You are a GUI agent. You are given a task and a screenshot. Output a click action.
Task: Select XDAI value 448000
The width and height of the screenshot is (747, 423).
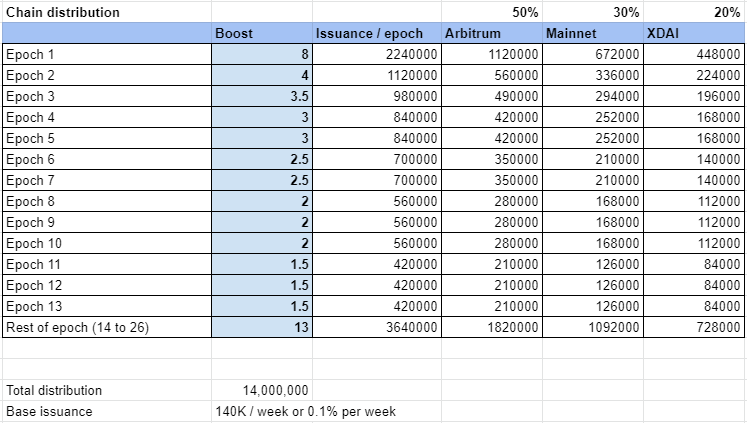click(x=694, y=54)
